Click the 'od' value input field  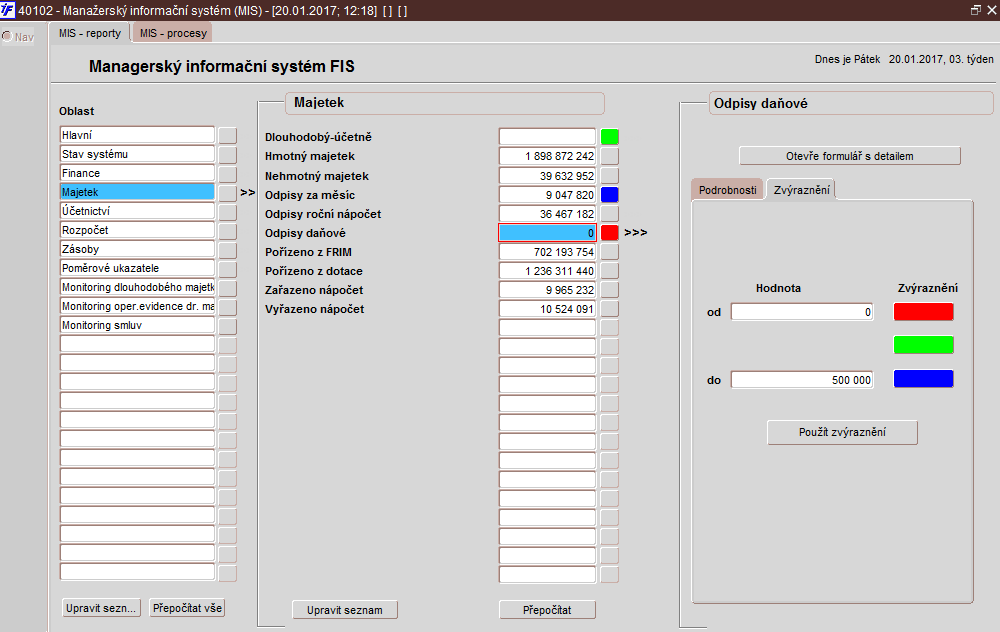tap(802, 312)
